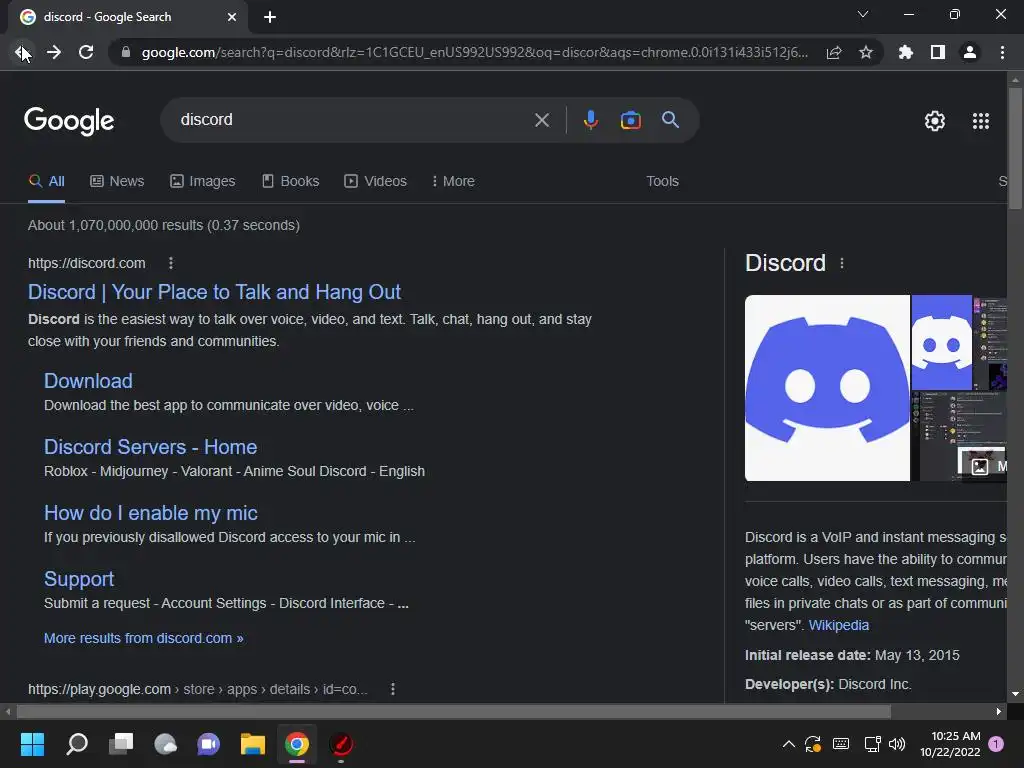This screenshot has width=1024, height=768.
Task: Open the Google apps grid
Action: point(981,121)
